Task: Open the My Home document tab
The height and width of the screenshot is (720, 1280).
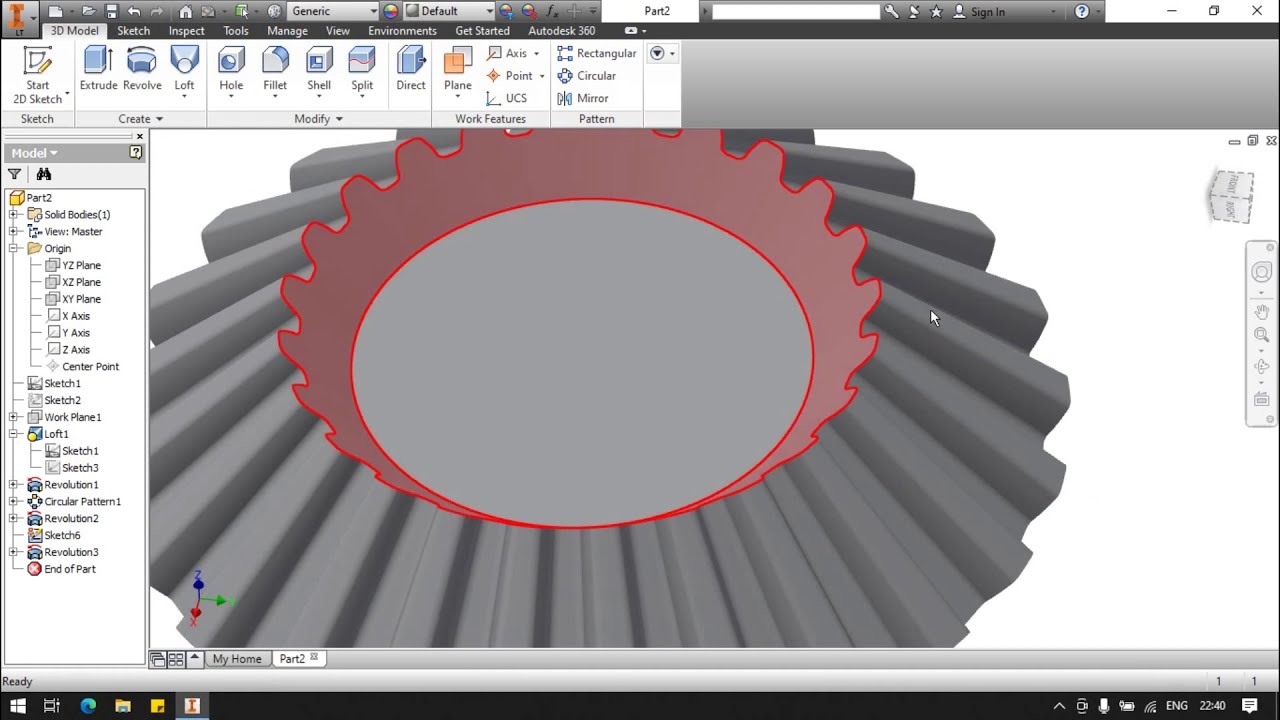Action: [237, 659]
